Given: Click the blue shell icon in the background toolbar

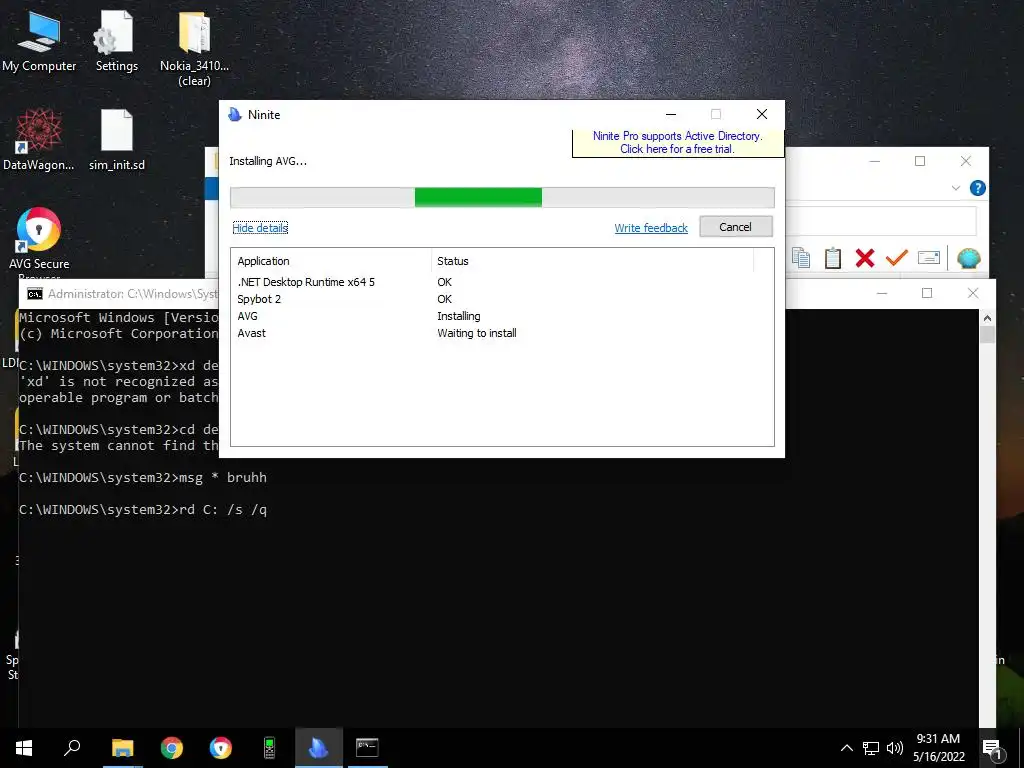Looking at the screenshot, I should pos(968,258).
